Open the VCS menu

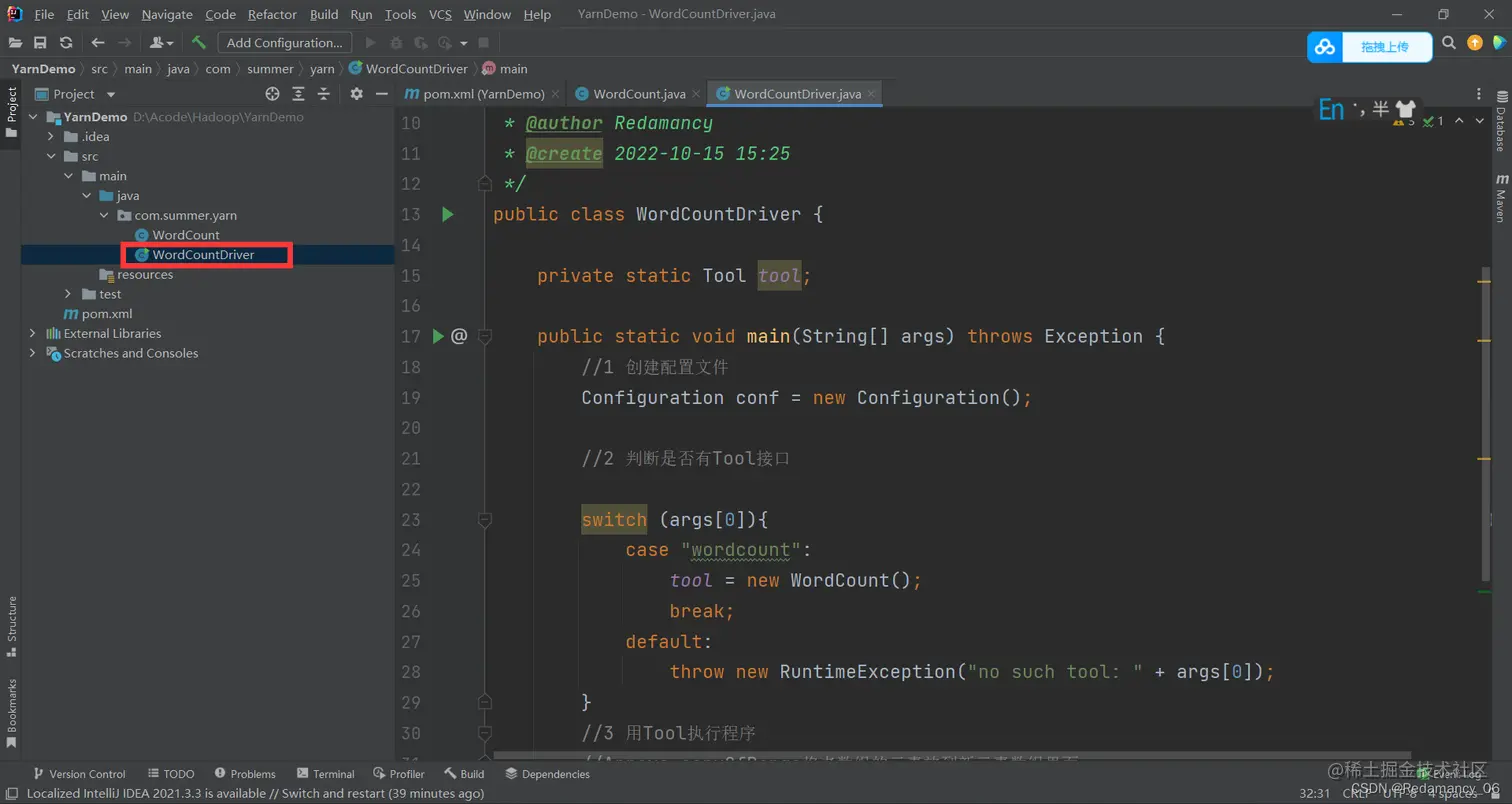click(x=440, y=15)
